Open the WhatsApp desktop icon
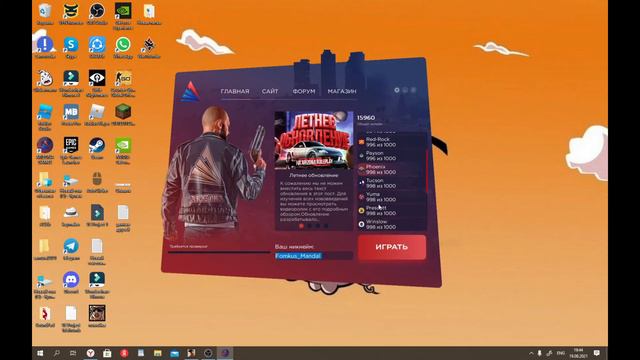640x360 pixels. click(123, 47)
